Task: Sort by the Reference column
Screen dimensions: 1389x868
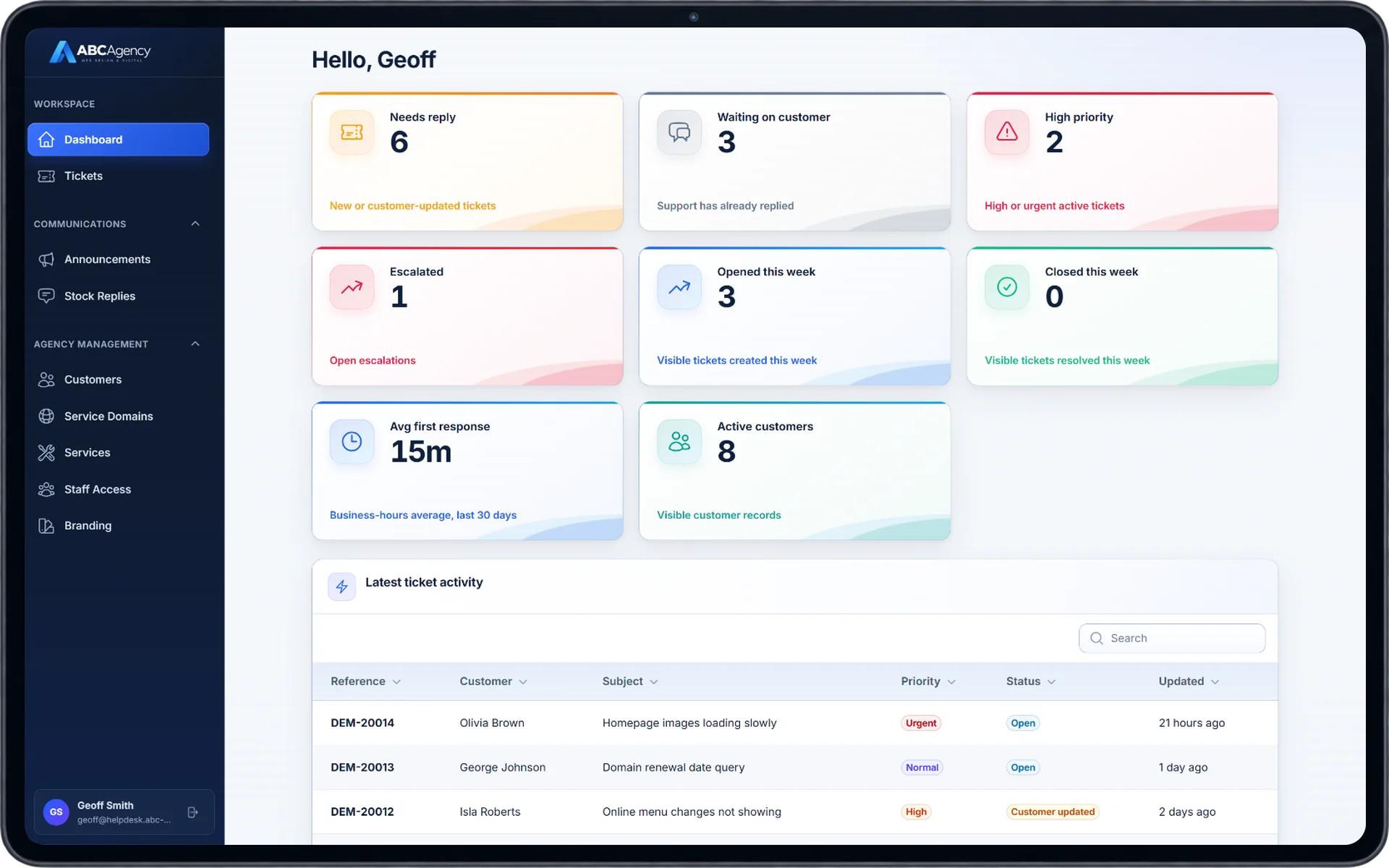Action: click(365, 681)
